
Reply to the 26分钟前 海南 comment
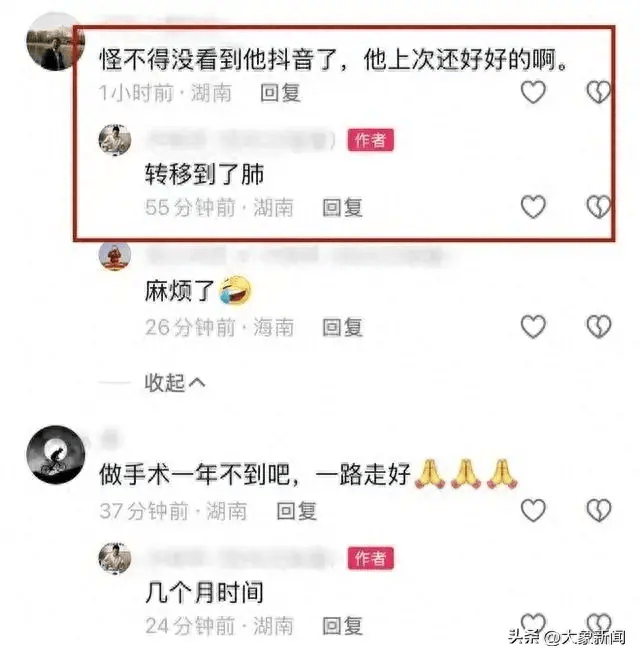pos(342,327)
